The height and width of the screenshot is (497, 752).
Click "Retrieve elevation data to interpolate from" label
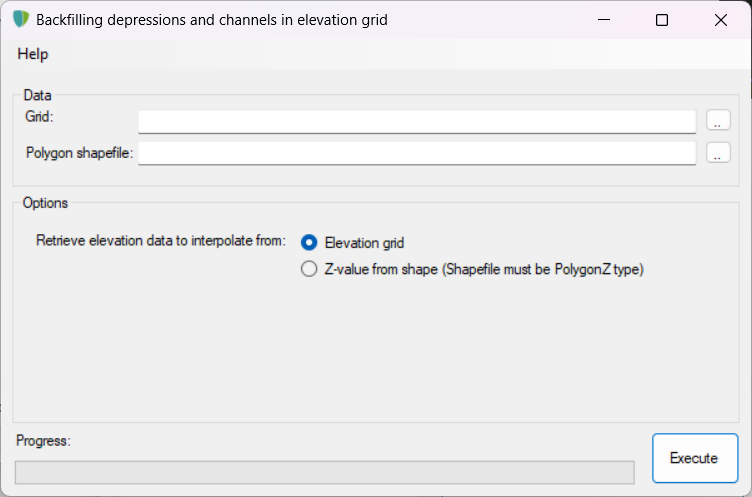(x=161, y=241)
